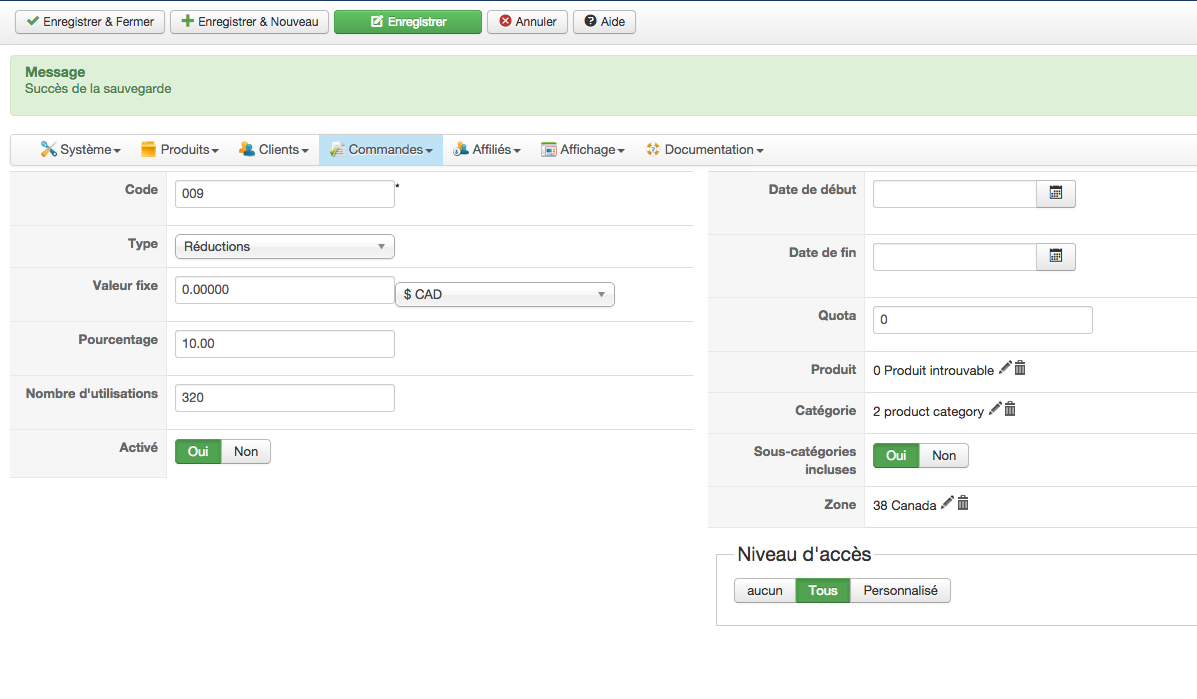Open the Affichage menu
1197x699 pixels.
coord(583,150)
